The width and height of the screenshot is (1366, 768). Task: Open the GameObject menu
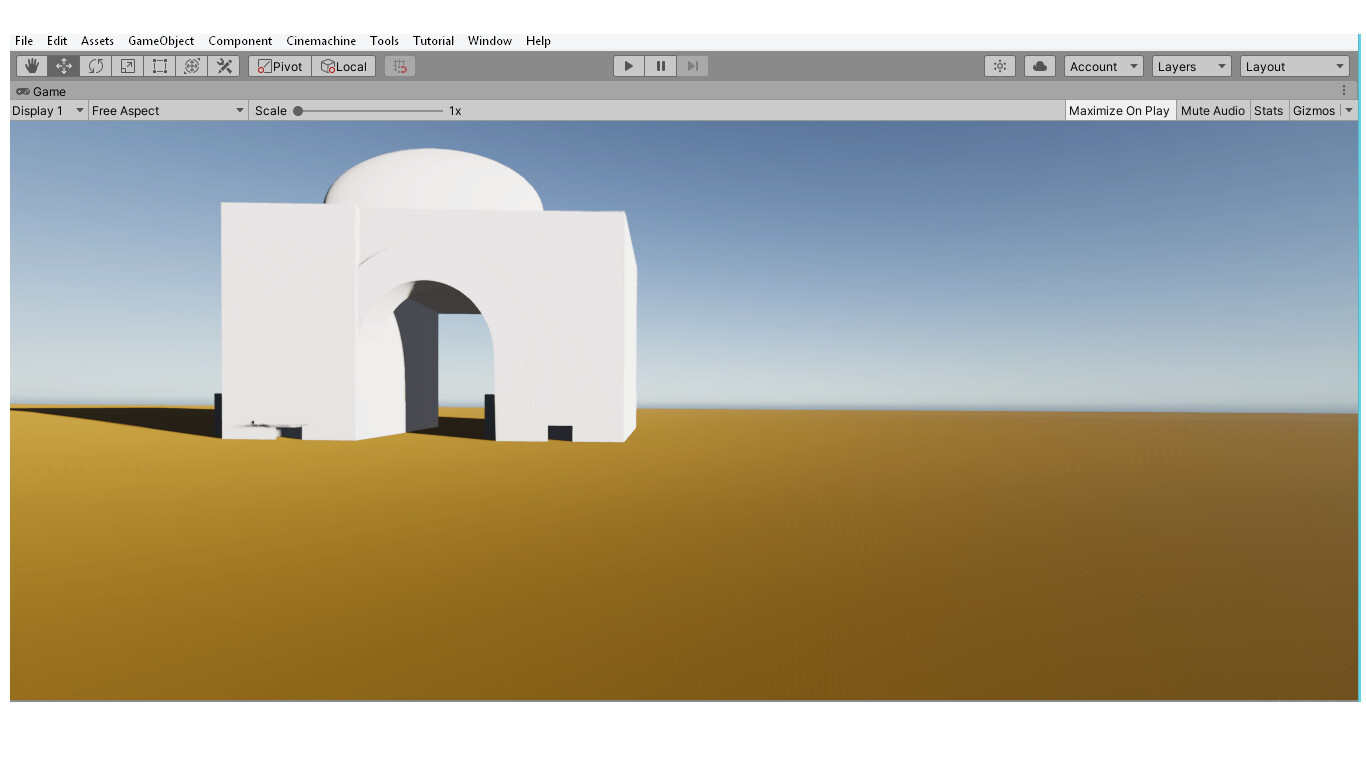(x=161, y=41)
